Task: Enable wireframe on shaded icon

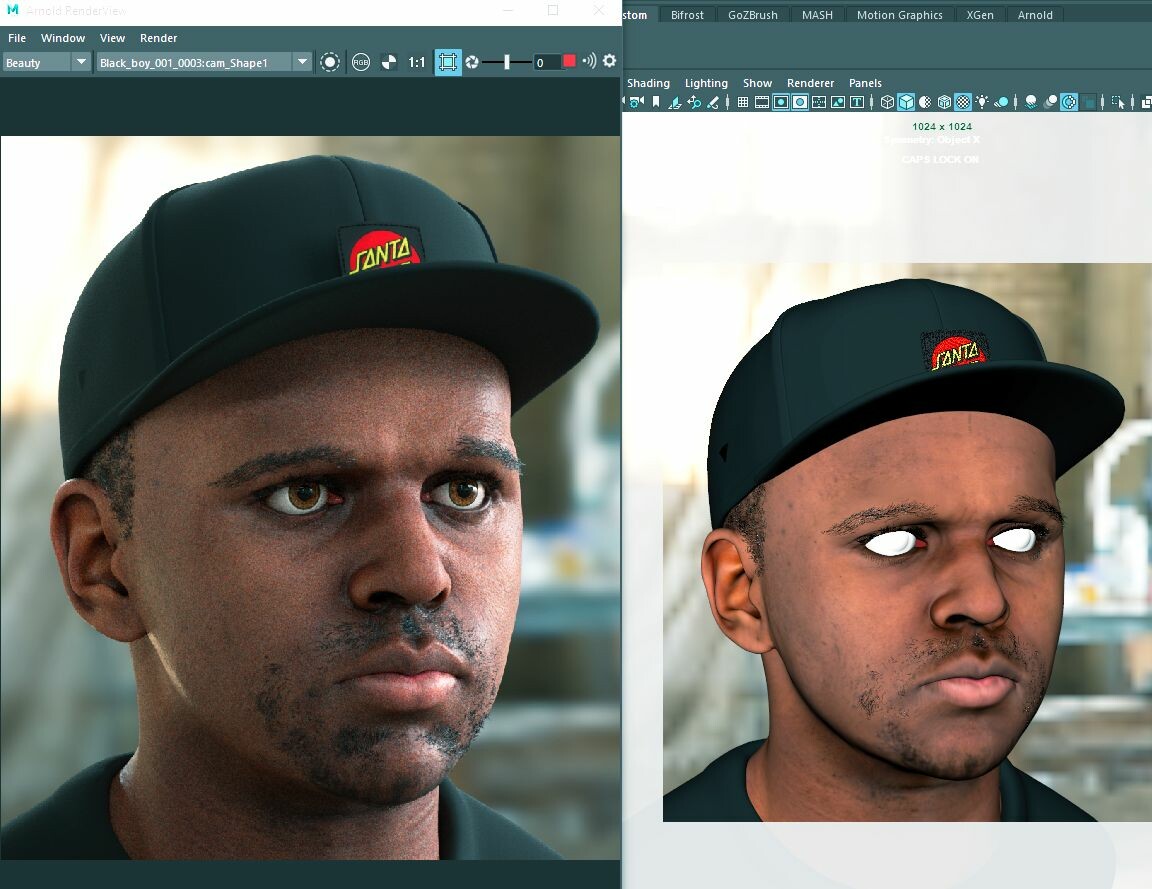Action: (944, 102)
